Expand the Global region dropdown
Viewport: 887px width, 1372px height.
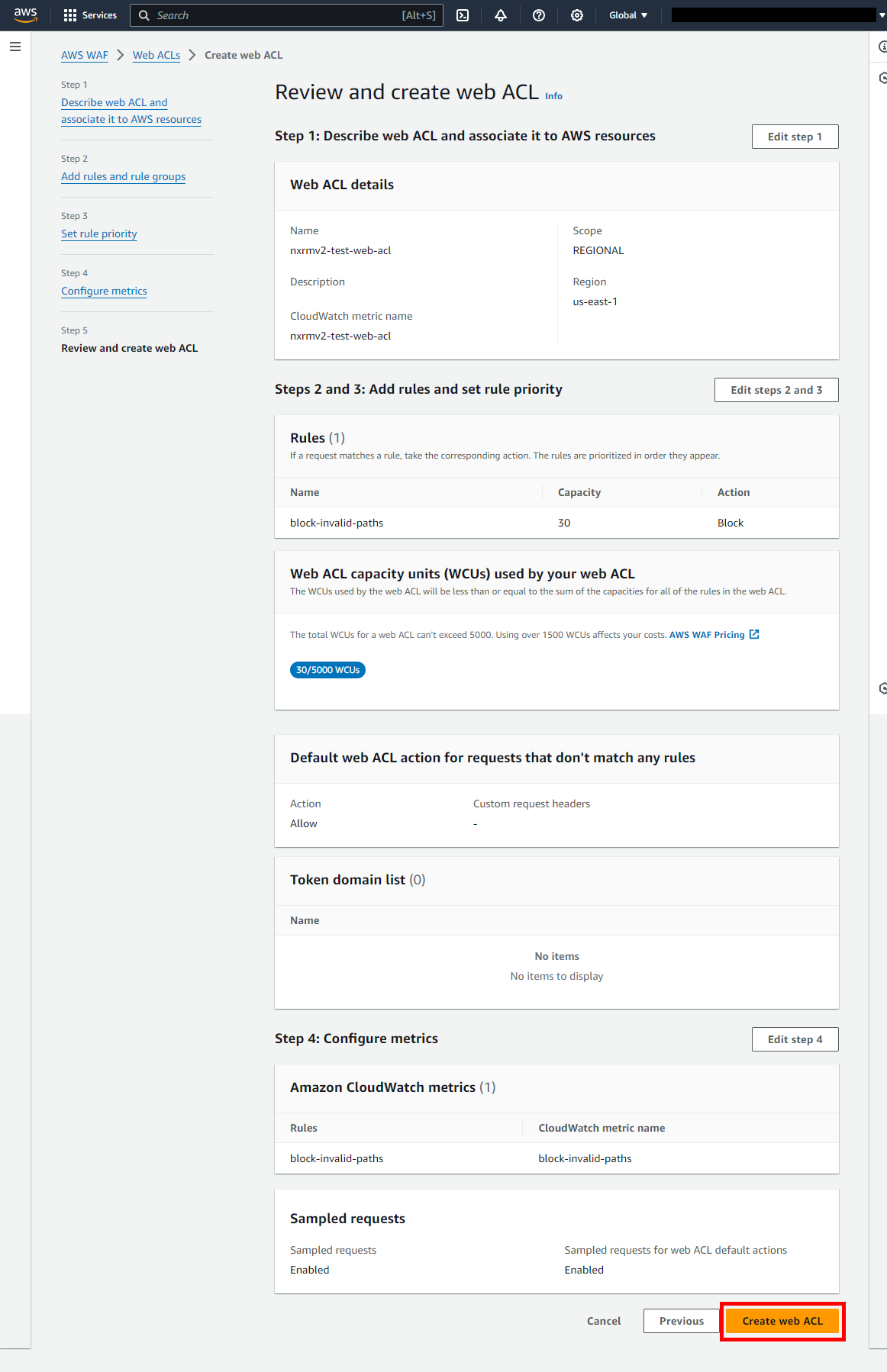tap(627, 15)
